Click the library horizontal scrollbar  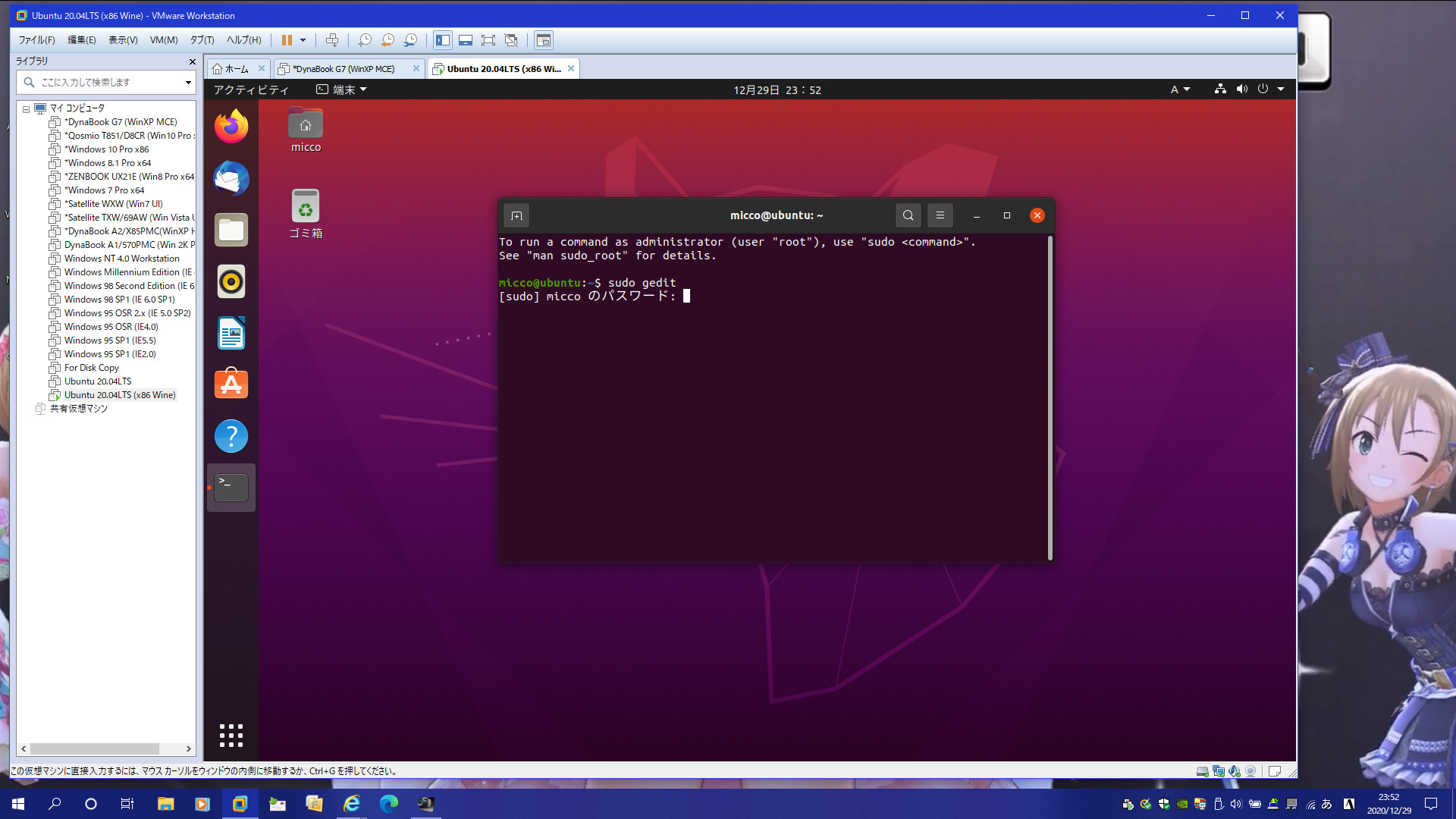95,748
